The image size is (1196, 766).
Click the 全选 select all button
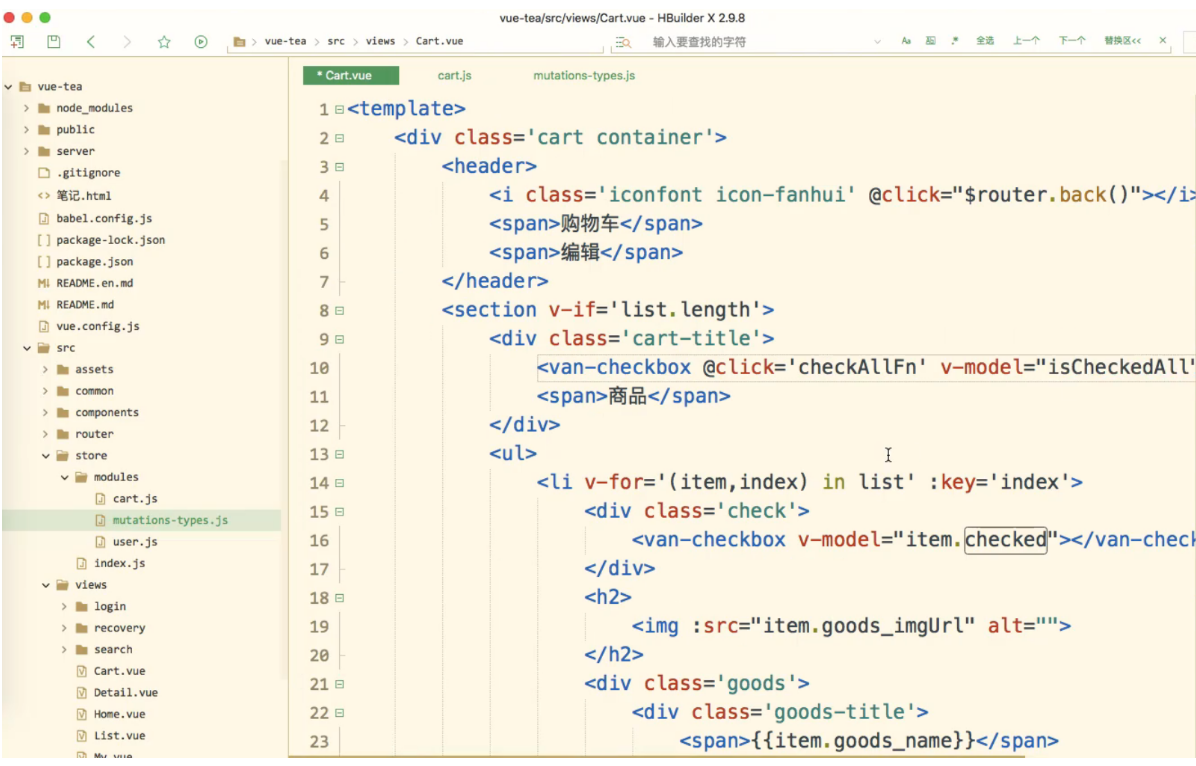pos(985,40)
